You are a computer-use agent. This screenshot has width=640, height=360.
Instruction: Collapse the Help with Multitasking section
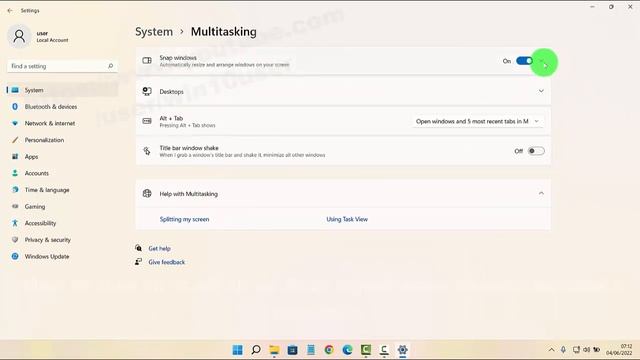541,193
